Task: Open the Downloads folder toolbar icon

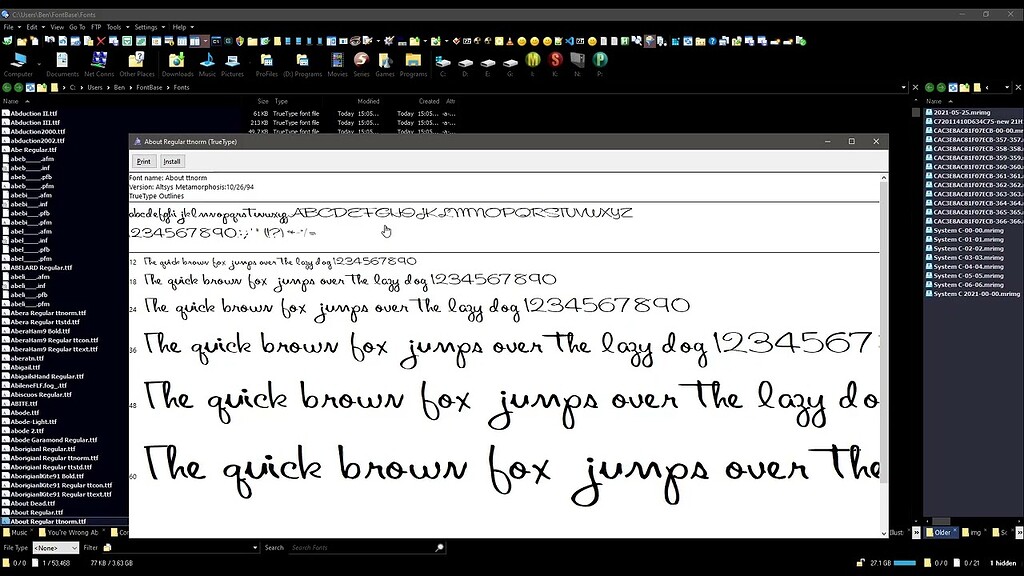Action: tap(177, 60)
